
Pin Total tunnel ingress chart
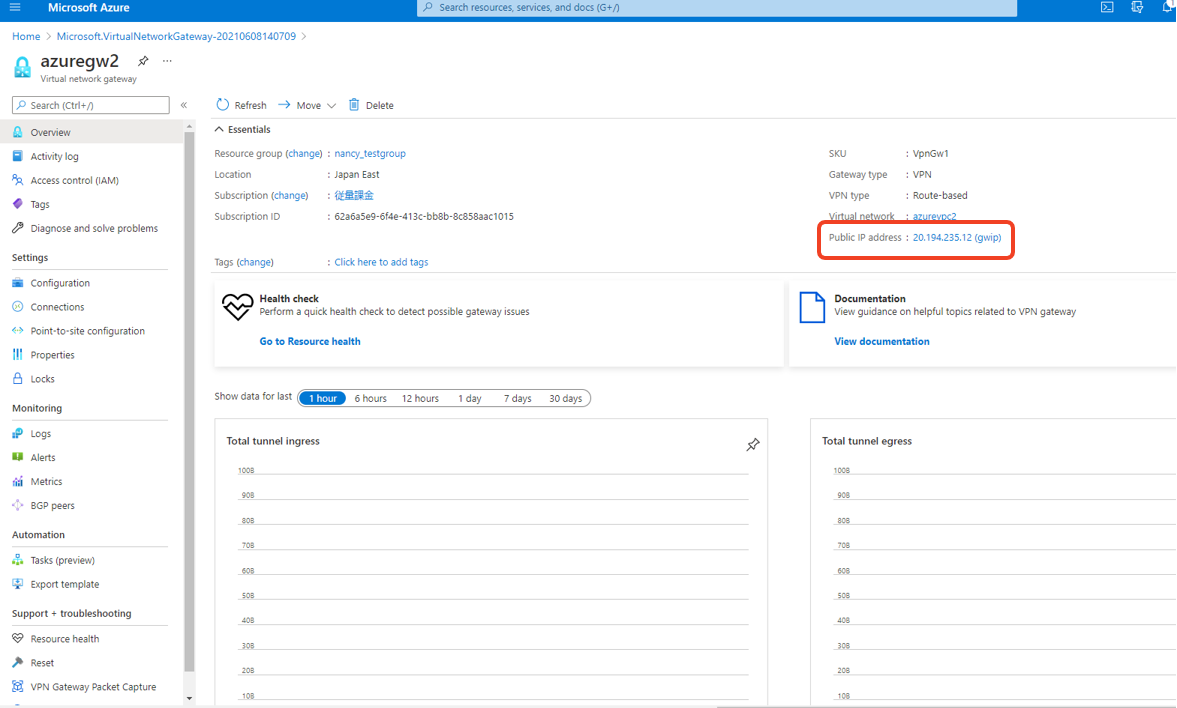(753, 444)
